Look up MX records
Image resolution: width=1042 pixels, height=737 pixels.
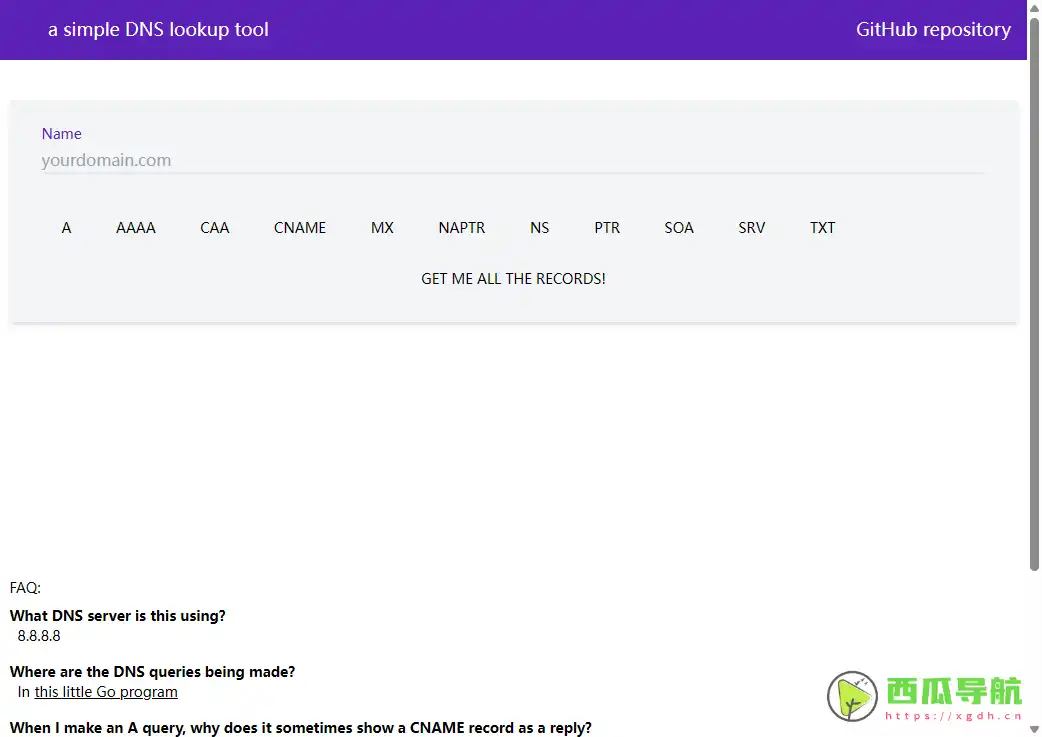click(382, 228)
